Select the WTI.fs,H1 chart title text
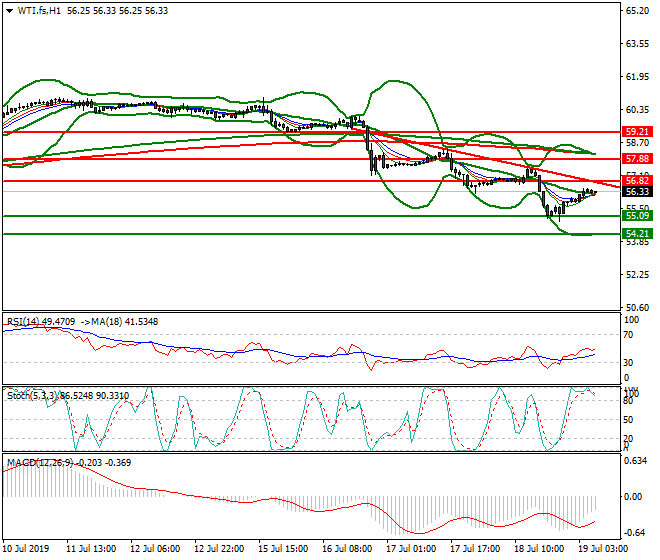The image size is (660, 560). pyautogui.click(x=39, y=11)
